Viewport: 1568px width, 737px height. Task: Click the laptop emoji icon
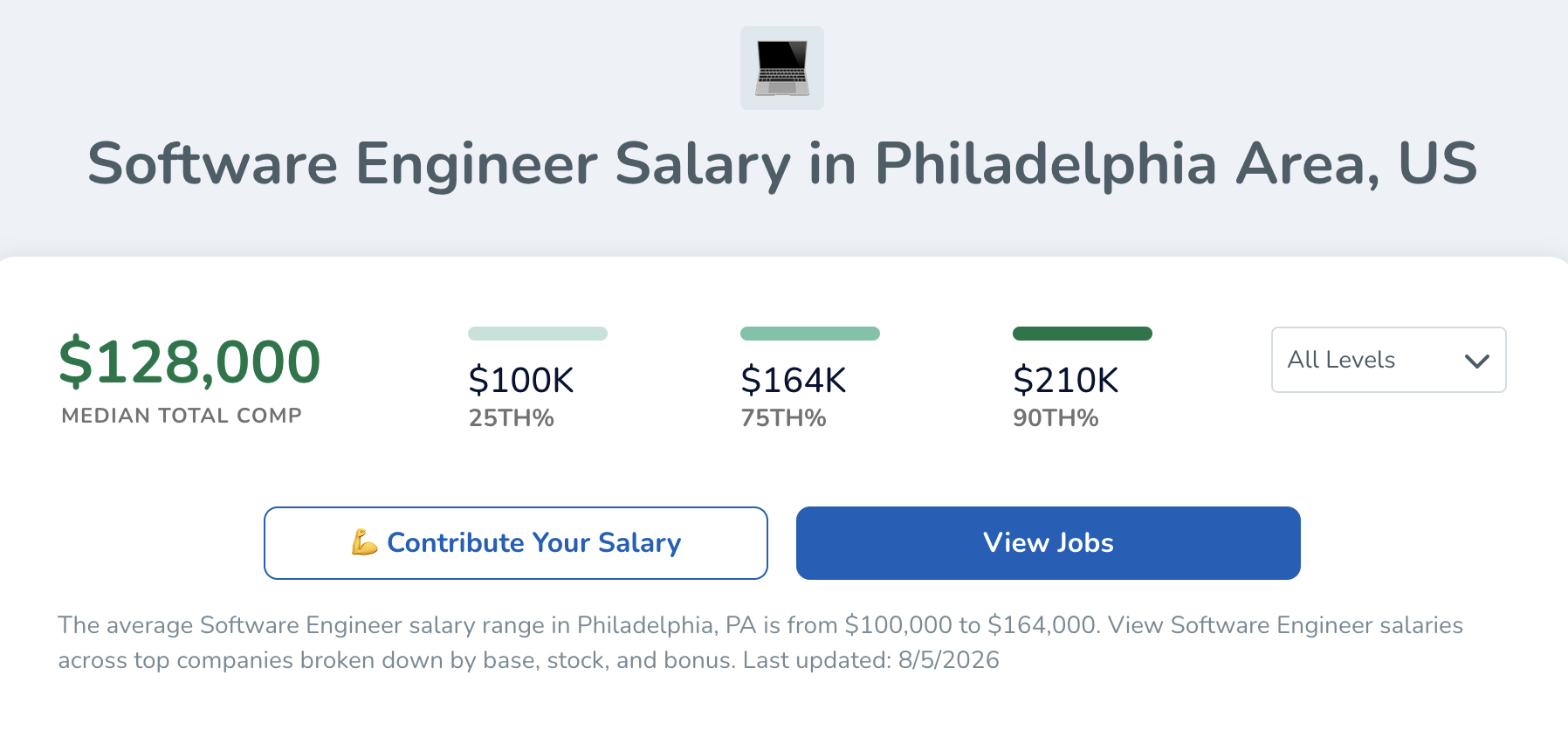(781, 68)
